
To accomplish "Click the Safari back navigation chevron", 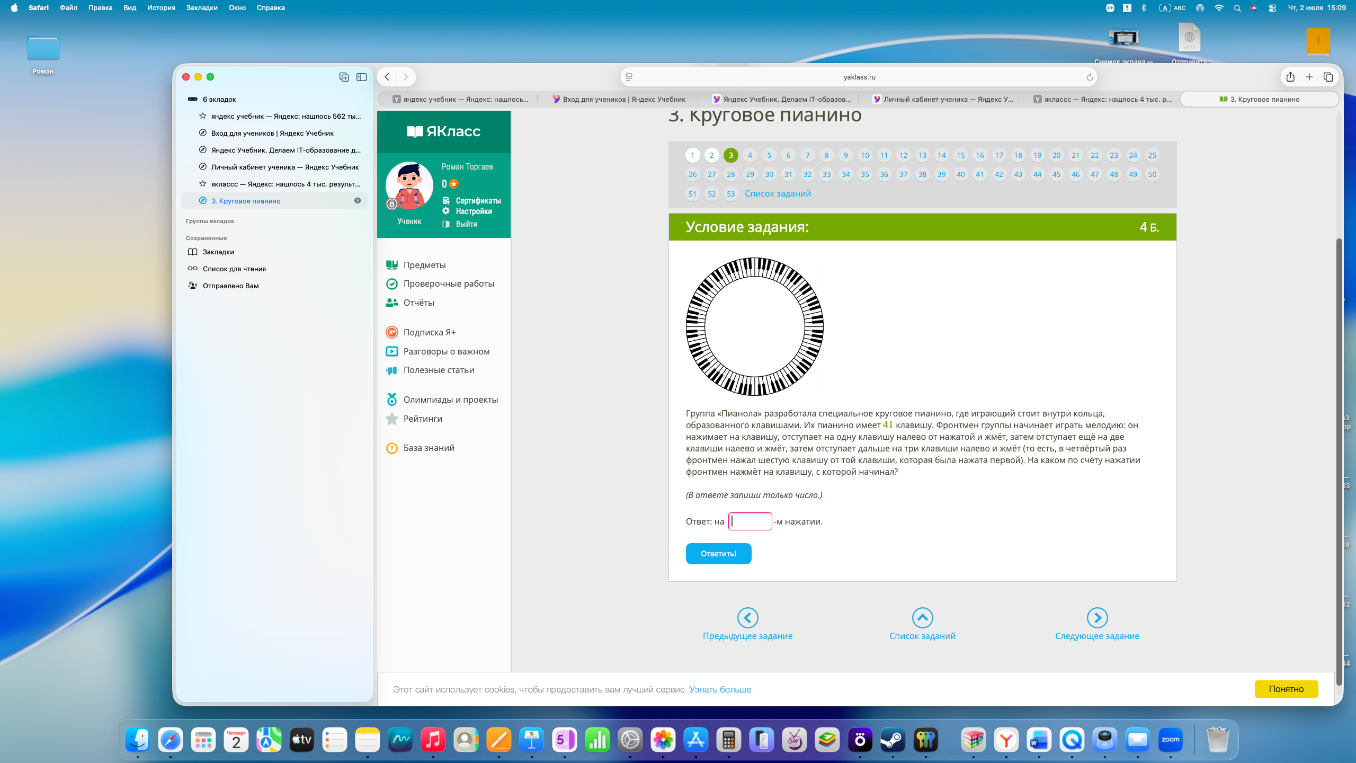I will pos(388,77).
